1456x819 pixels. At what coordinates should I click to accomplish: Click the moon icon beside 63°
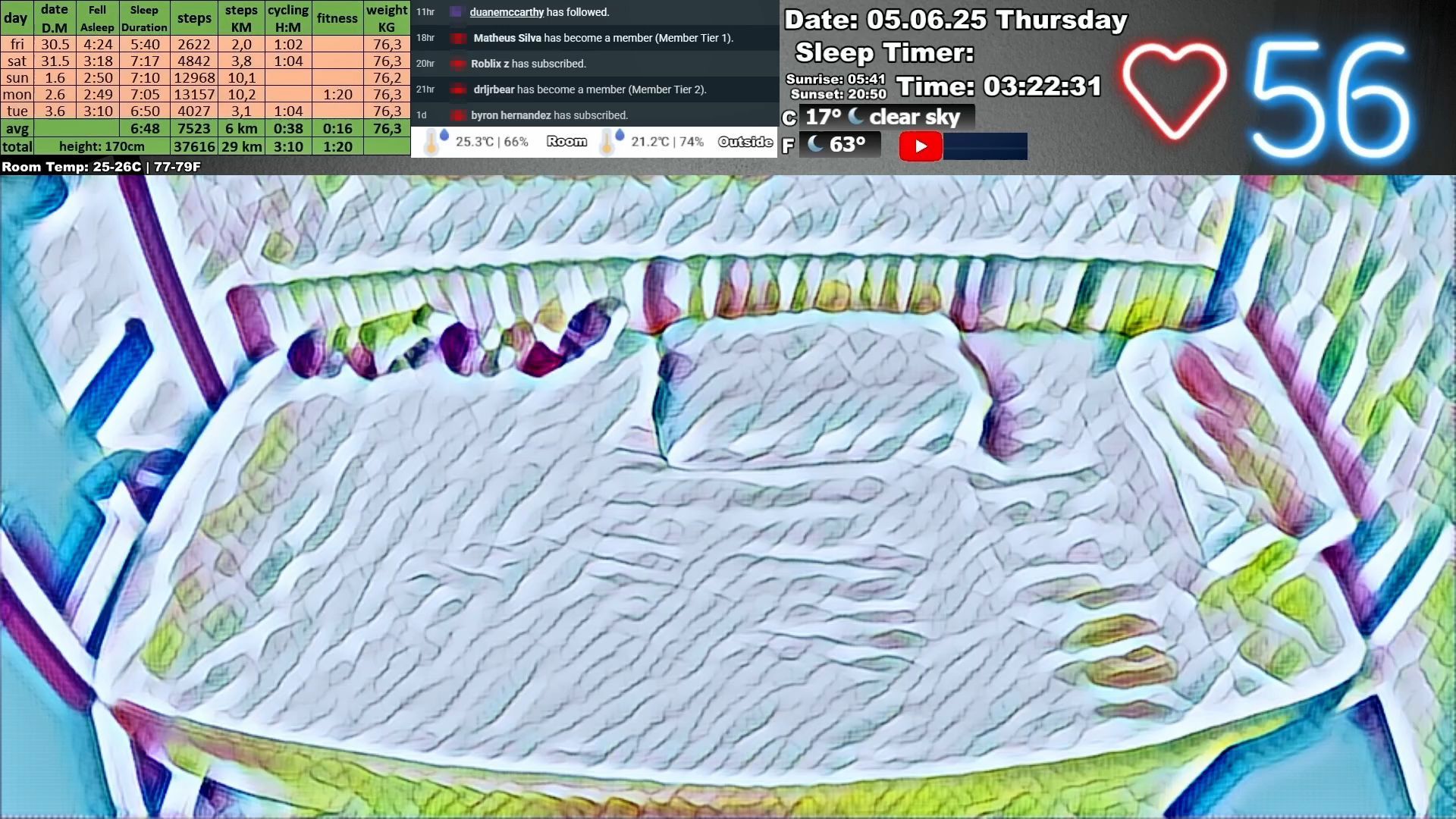coord(816,143)
